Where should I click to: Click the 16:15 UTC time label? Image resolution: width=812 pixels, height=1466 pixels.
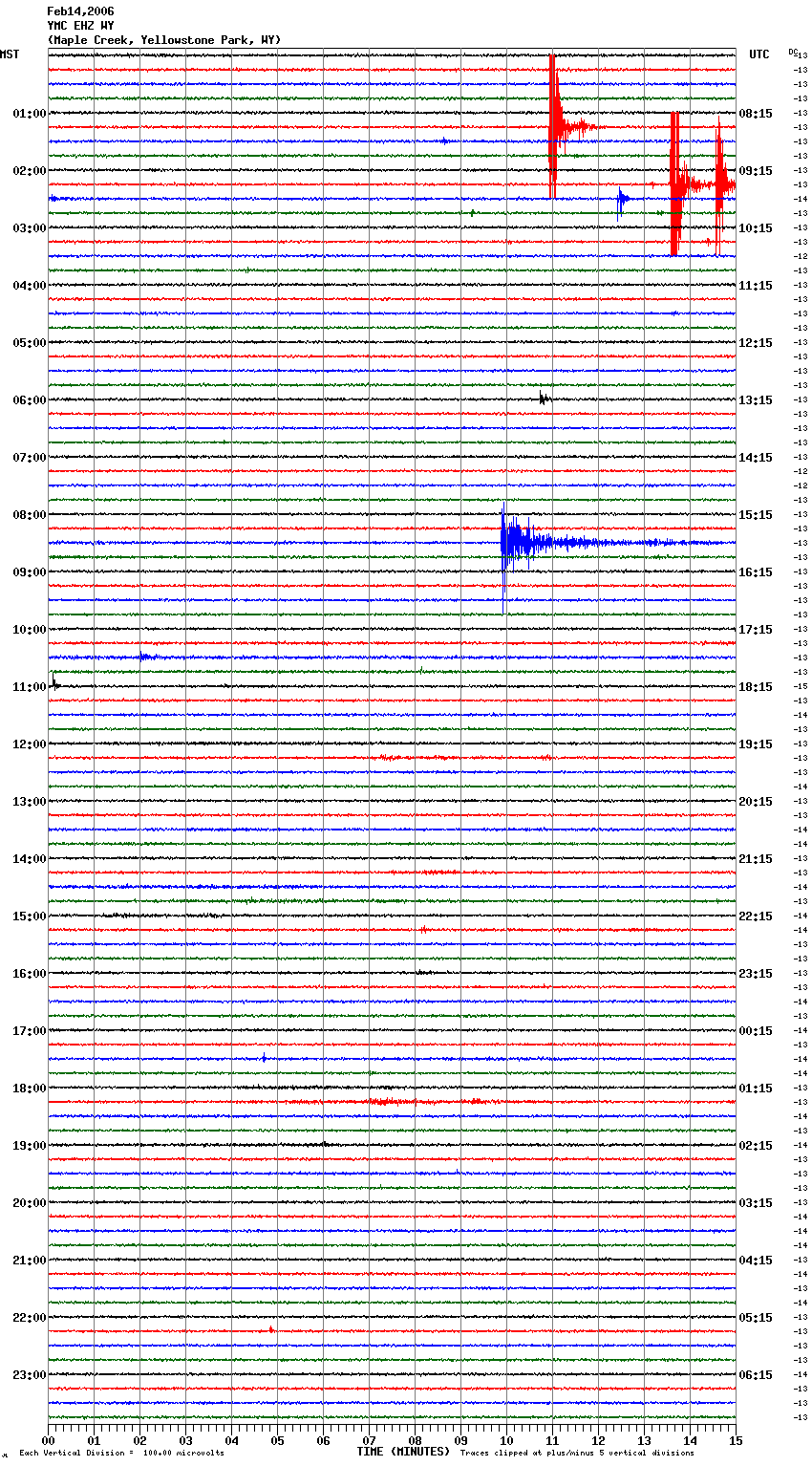click(x=756, y=572)
